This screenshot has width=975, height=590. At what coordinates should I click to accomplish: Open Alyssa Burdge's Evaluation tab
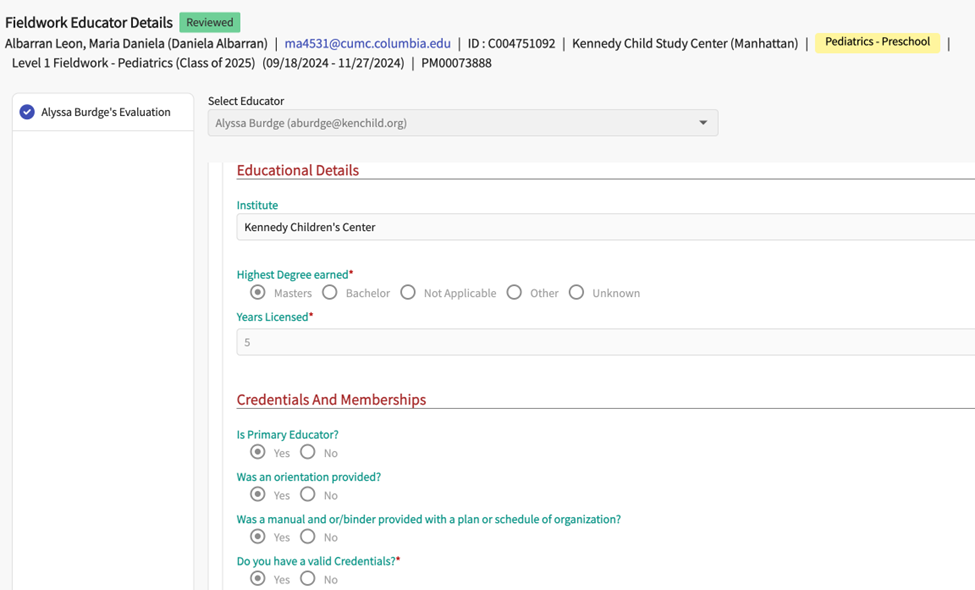click(105, 112)
